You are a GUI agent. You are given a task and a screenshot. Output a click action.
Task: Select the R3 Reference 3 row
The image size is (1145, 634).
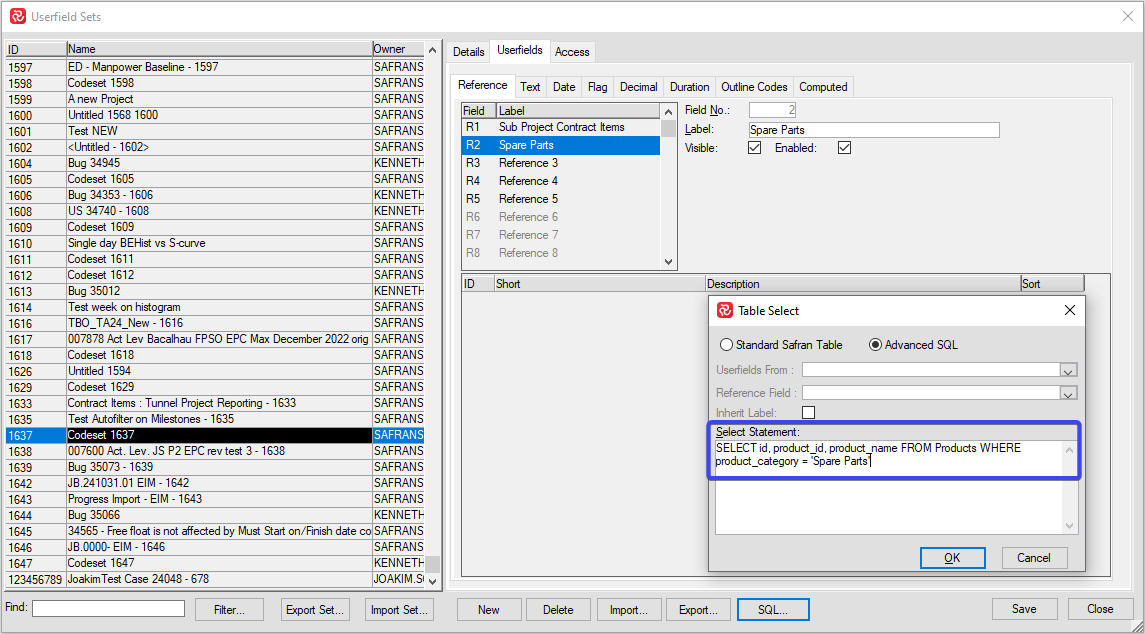pyautogui.click(x=561, y=163)
